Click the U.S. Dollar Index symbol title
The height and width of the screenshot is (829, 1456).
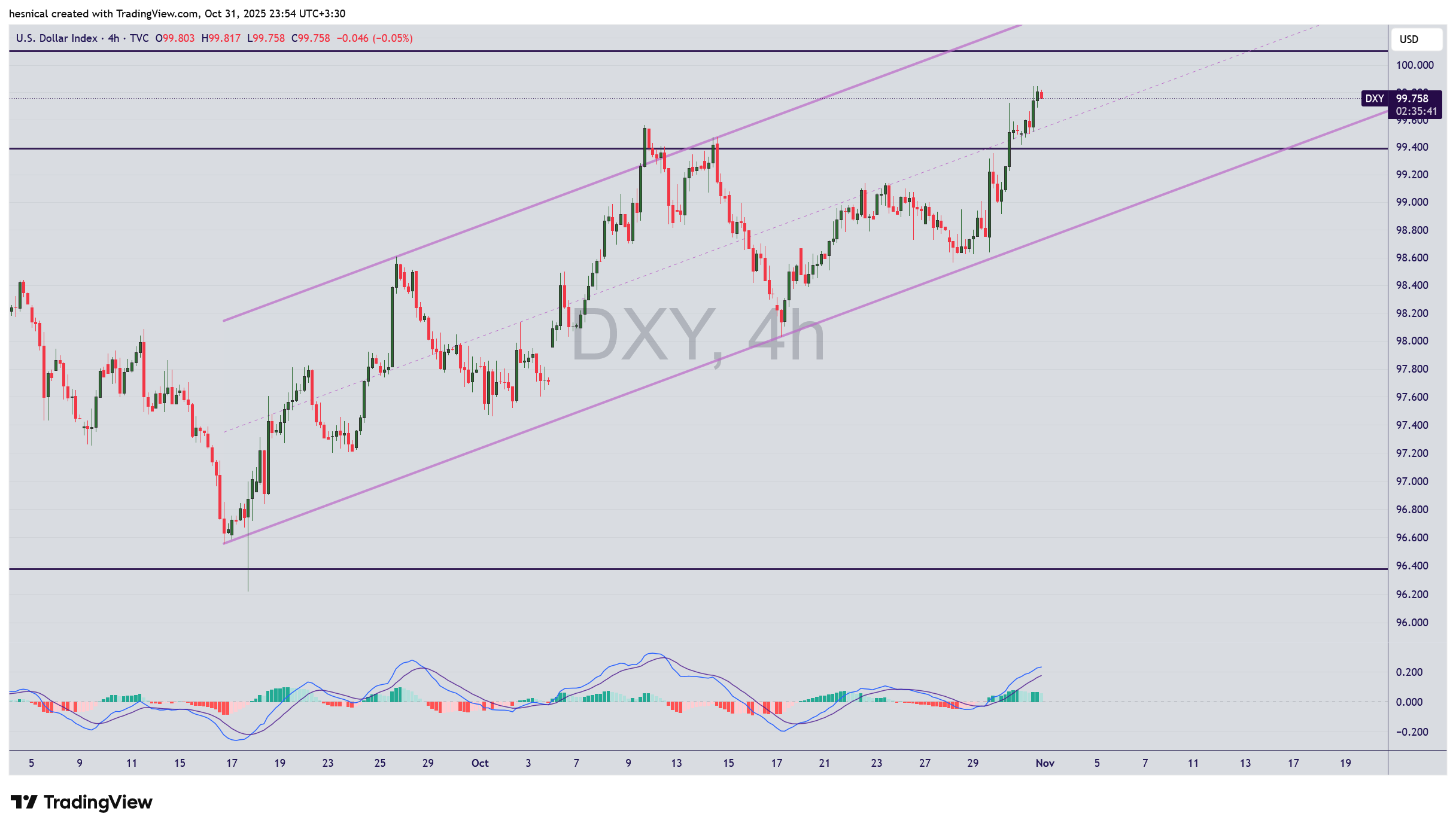coord(56,38)
